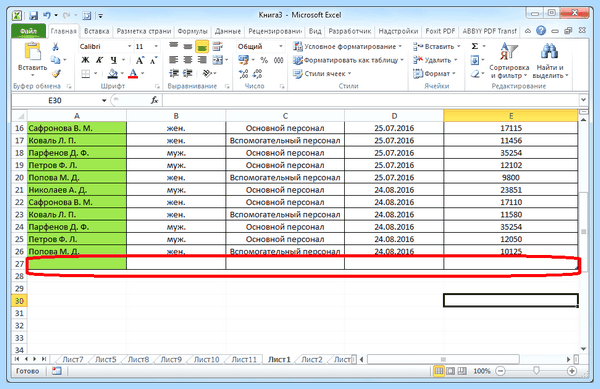Click the Удалить cells button
The height and width of the screenshot is (389, 600).
pyautogui.click(x=435, y=60)
